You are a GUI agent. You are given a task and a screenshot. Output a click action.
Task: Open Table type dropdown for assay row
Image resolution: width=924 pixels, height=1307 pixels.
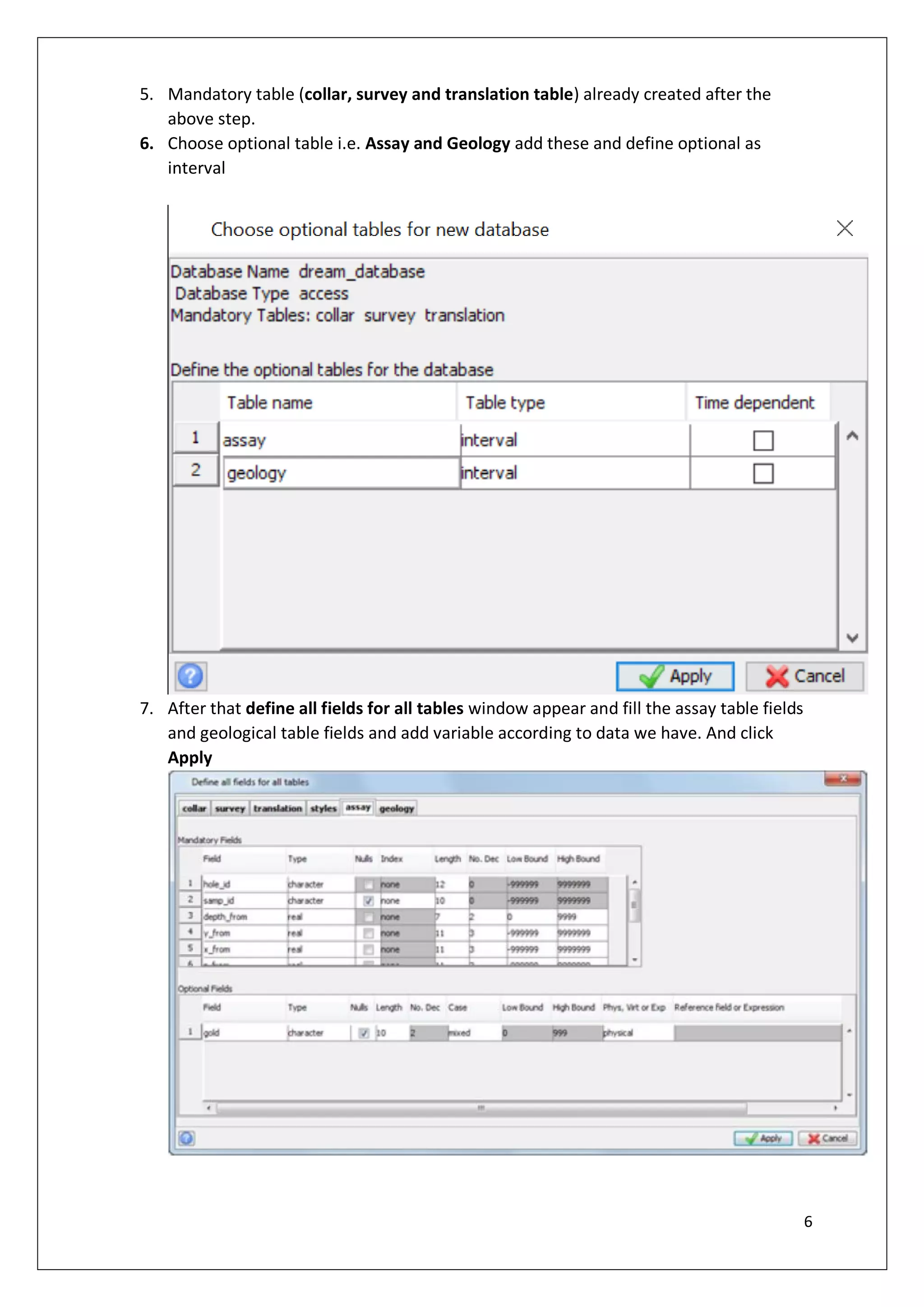coord(574,440)
